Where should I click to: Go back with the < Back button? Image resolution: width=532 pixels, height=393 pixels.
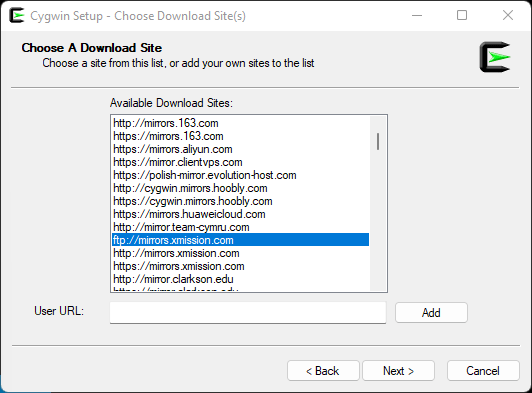[323, 371]
